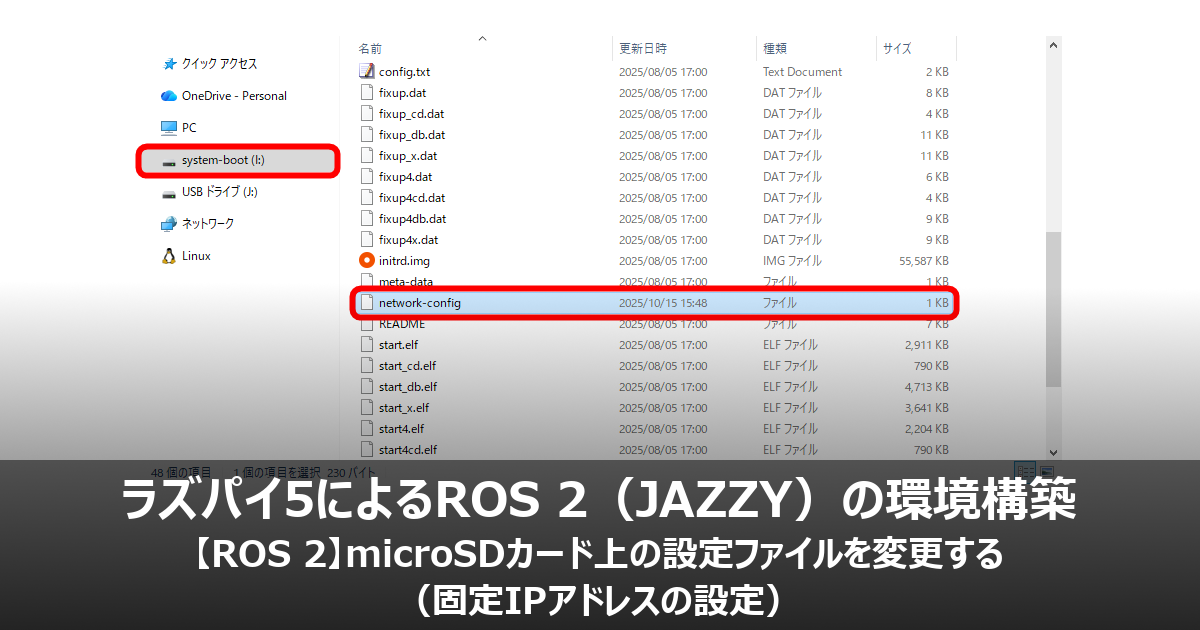Select the start4.elf file

point(402,429)
